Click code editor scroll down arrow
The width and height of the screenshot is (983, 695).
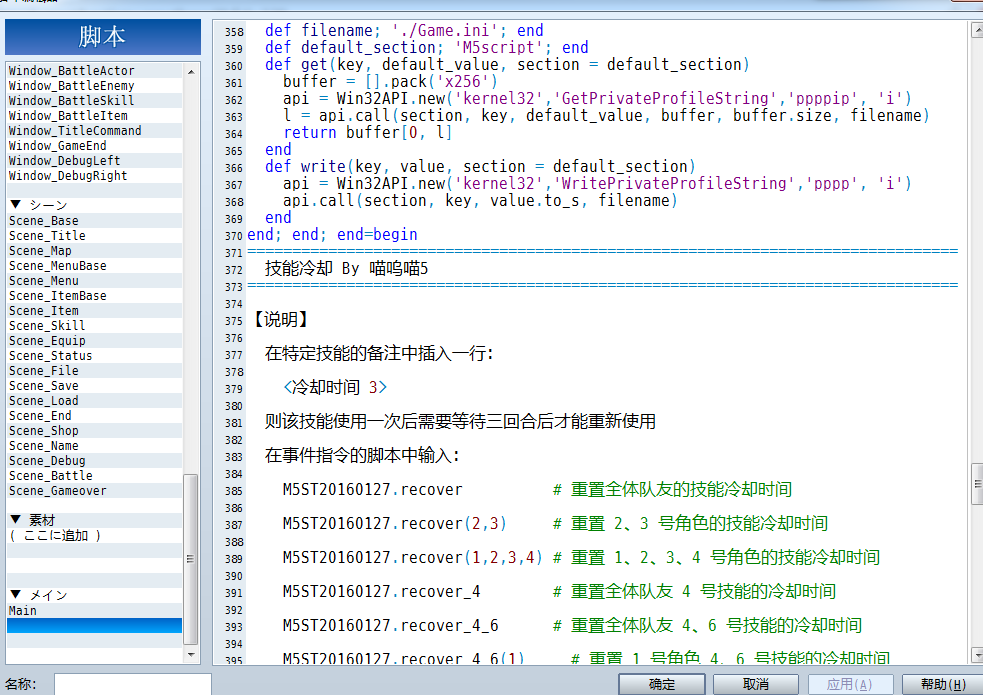[x=977, y=655]
